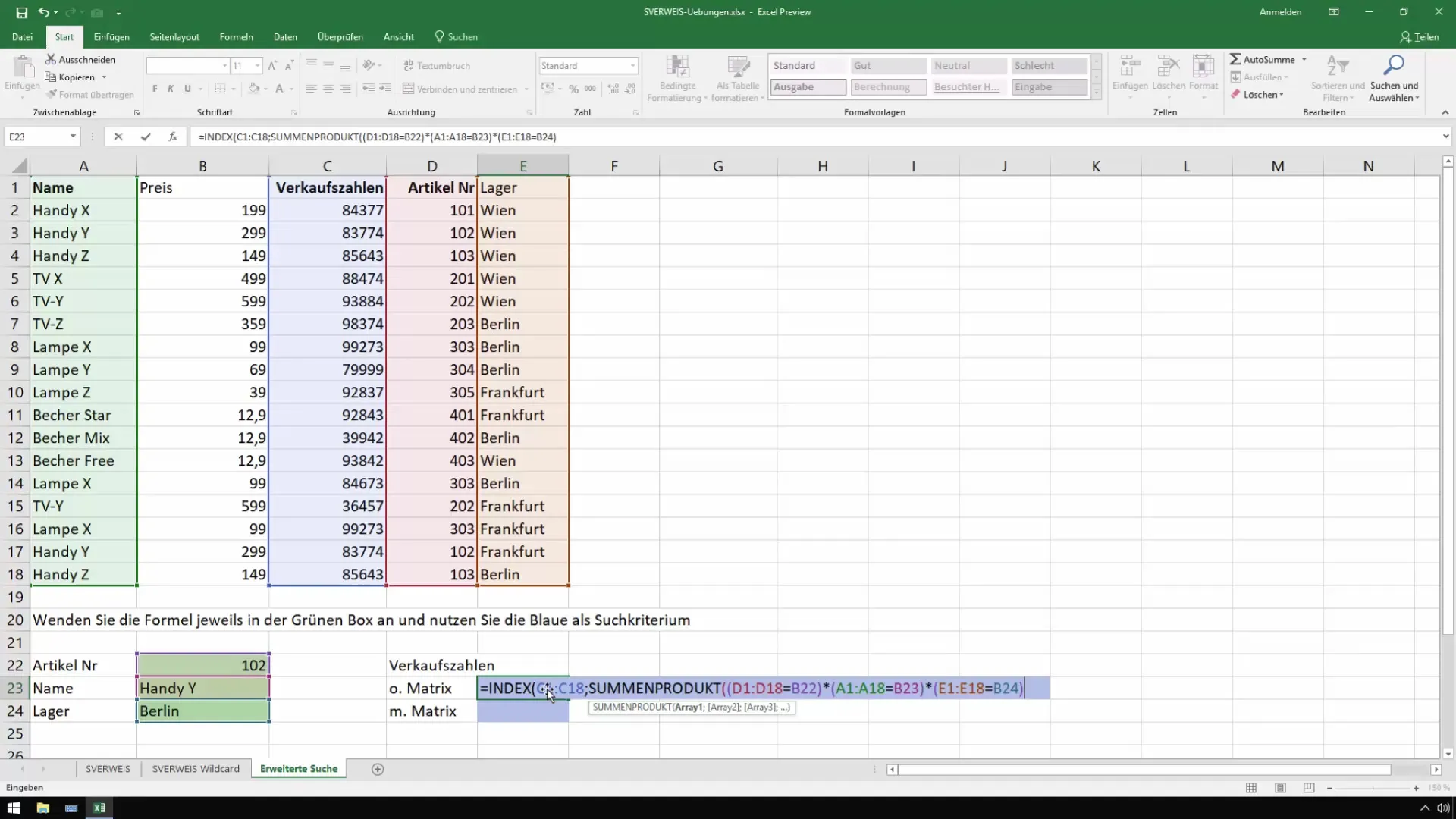Click Verbinden und zentrieren
This screenshot has height=819, width=1456.
click(460, 89)
